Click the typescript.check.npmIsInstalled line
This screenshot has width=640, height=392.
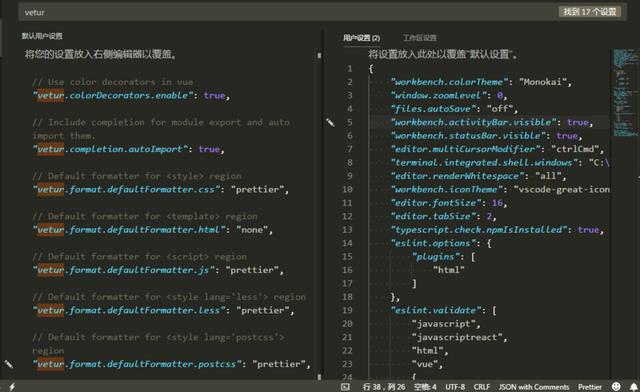[497, 230]
